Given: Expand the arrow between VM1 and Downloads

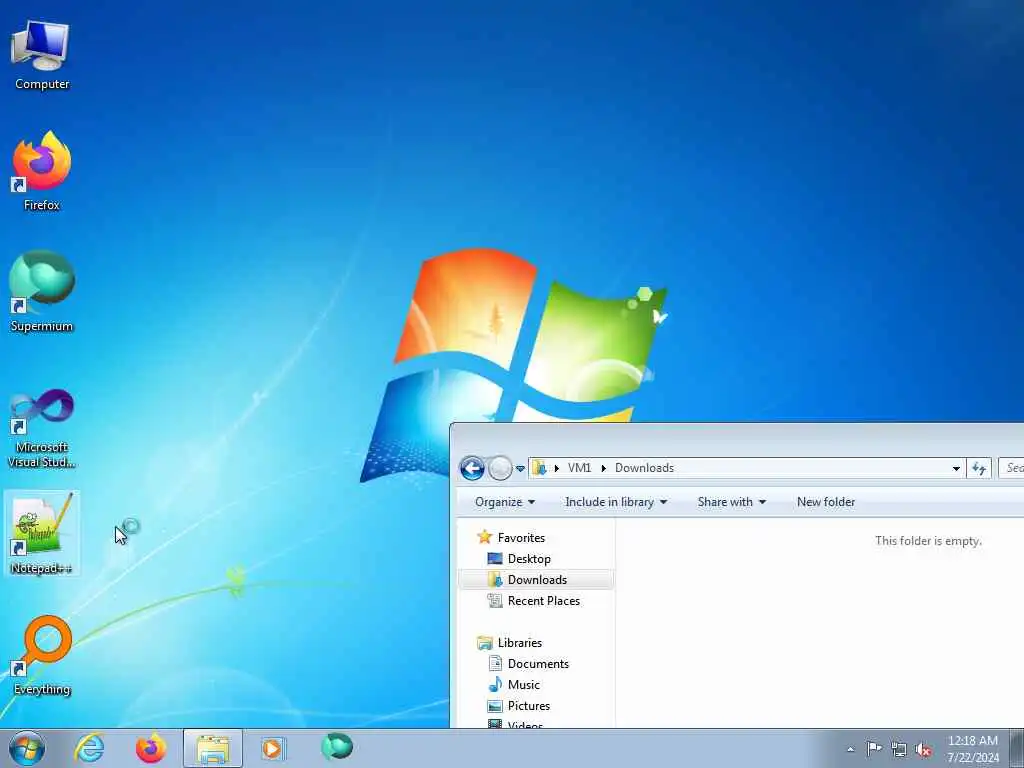Looking at the screenshot, I should [603, 468].
